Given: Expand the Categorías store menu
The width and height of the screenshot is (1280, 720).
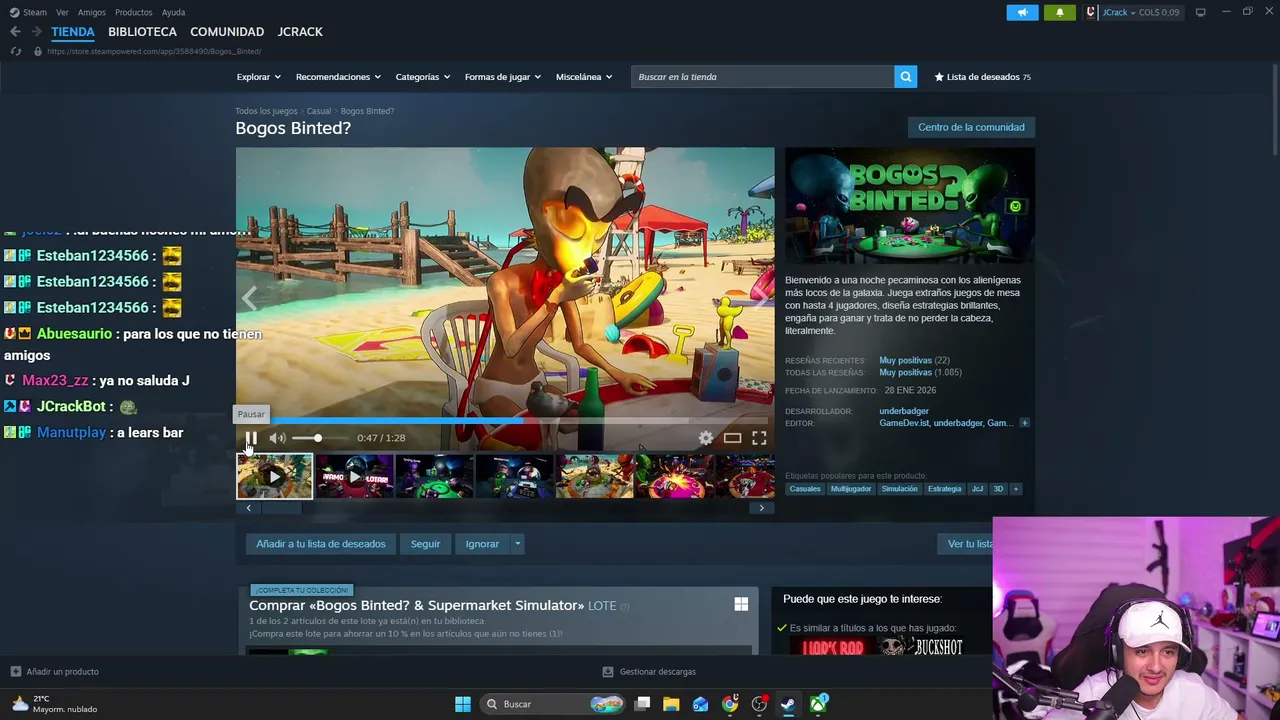Looking at the screenshot, I should click(422, 77).
